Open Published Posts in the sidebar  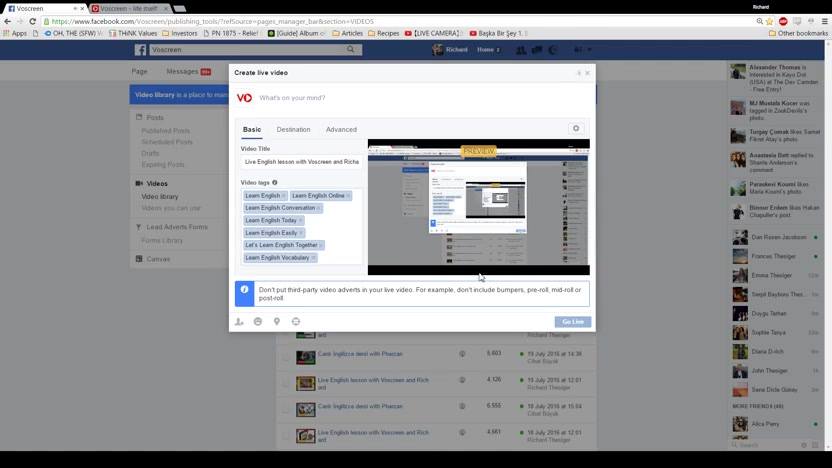166,131
